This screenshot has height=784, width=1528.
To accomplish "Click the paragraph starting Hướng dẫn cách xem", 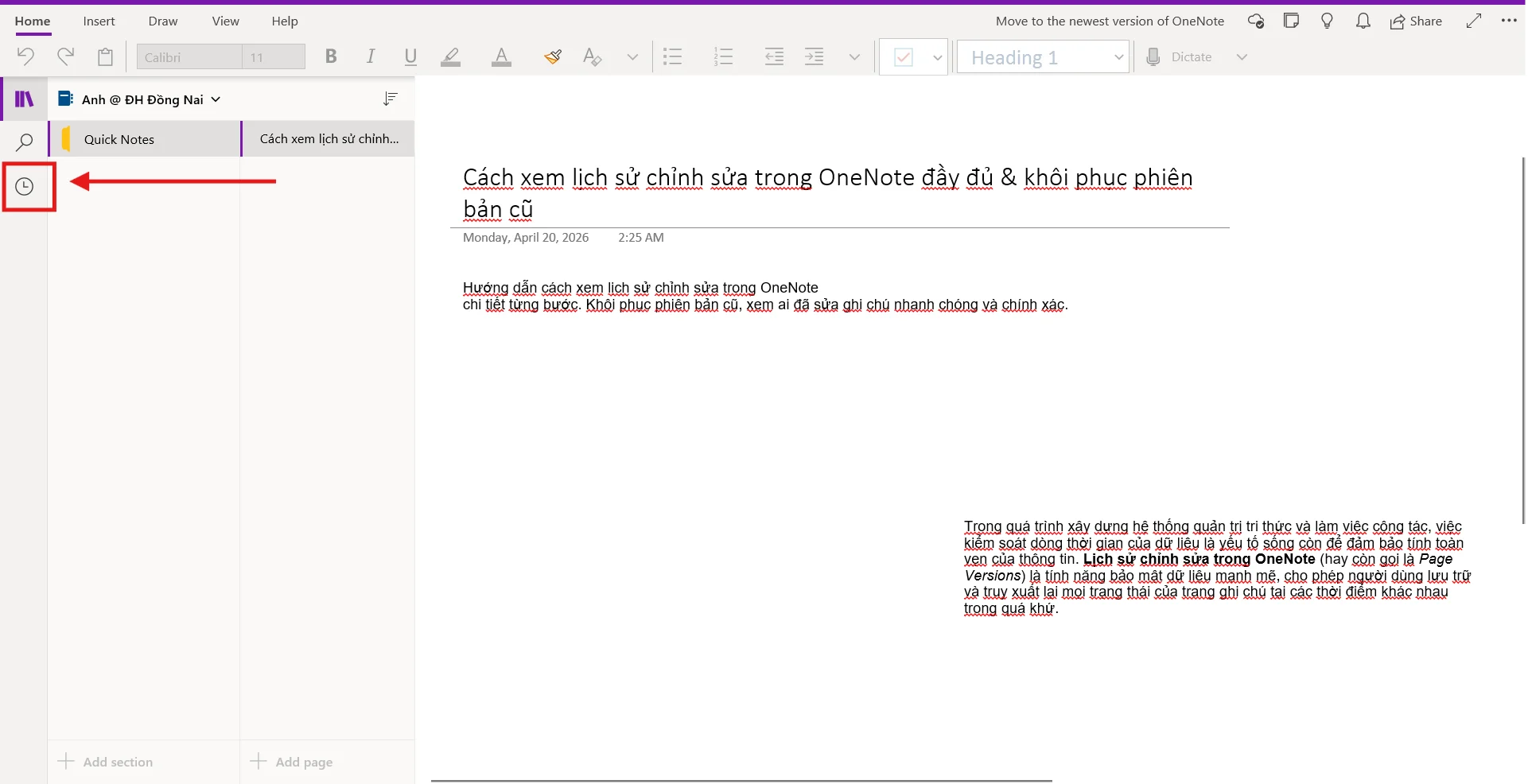I will (x=765, y=297).
